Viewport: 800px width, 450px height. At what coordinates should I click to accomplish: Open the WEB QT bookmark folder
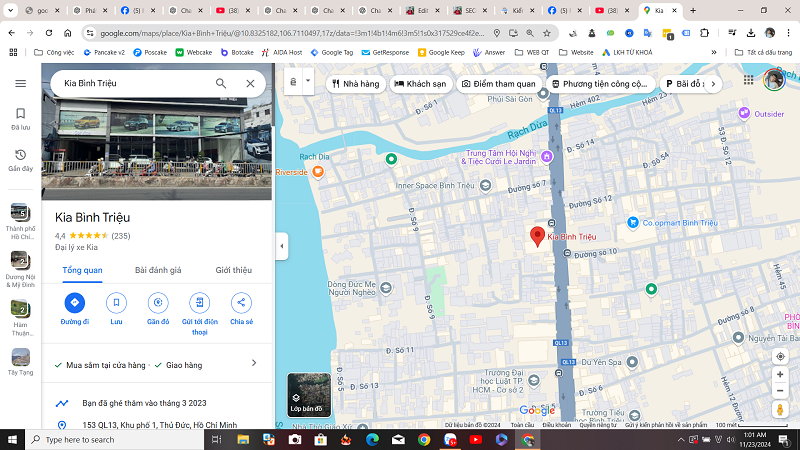[532, 52]
